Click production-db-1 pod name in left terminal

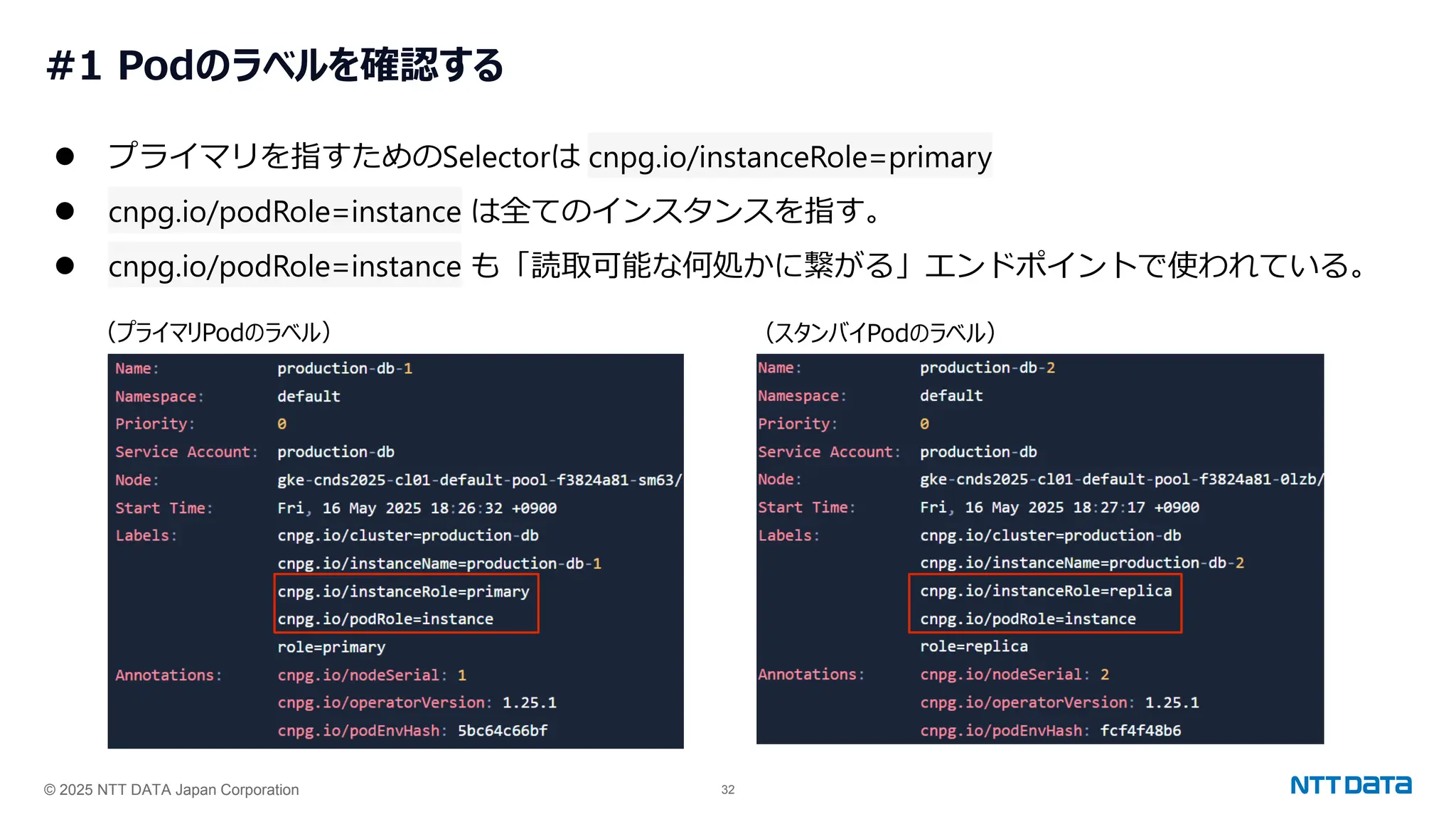(x=345, y=368)
